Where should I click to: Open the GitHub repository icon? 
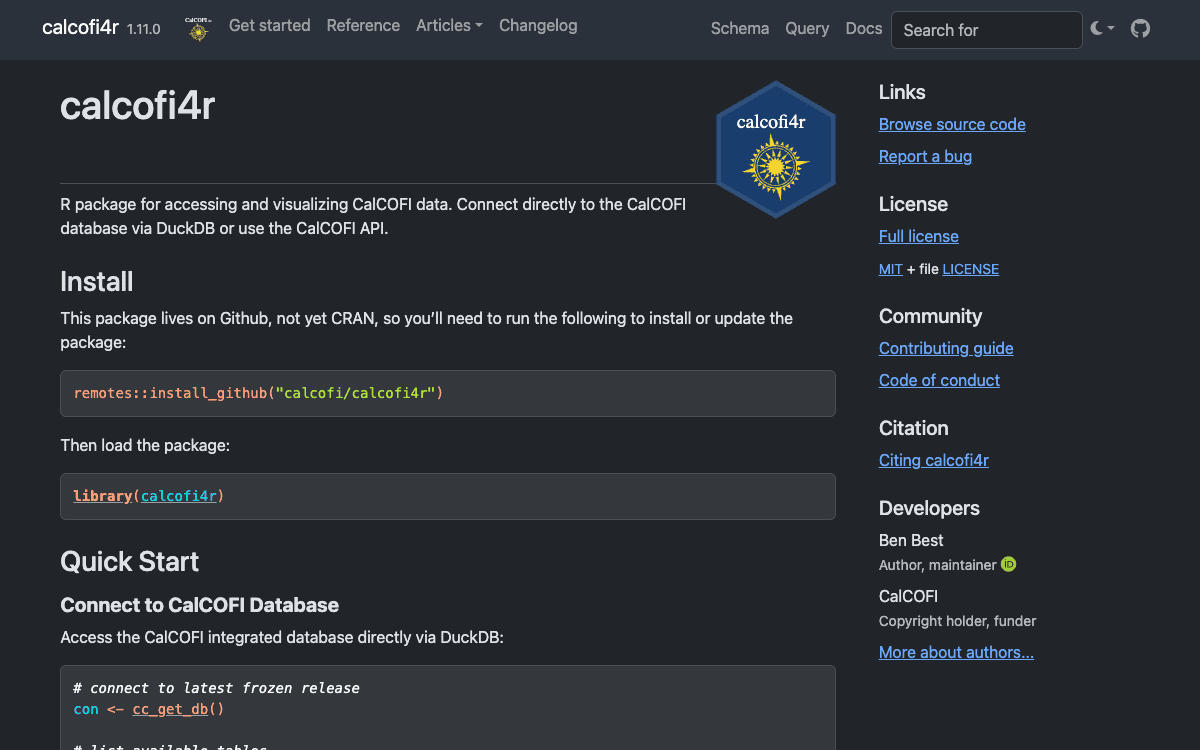point(1140,29)
